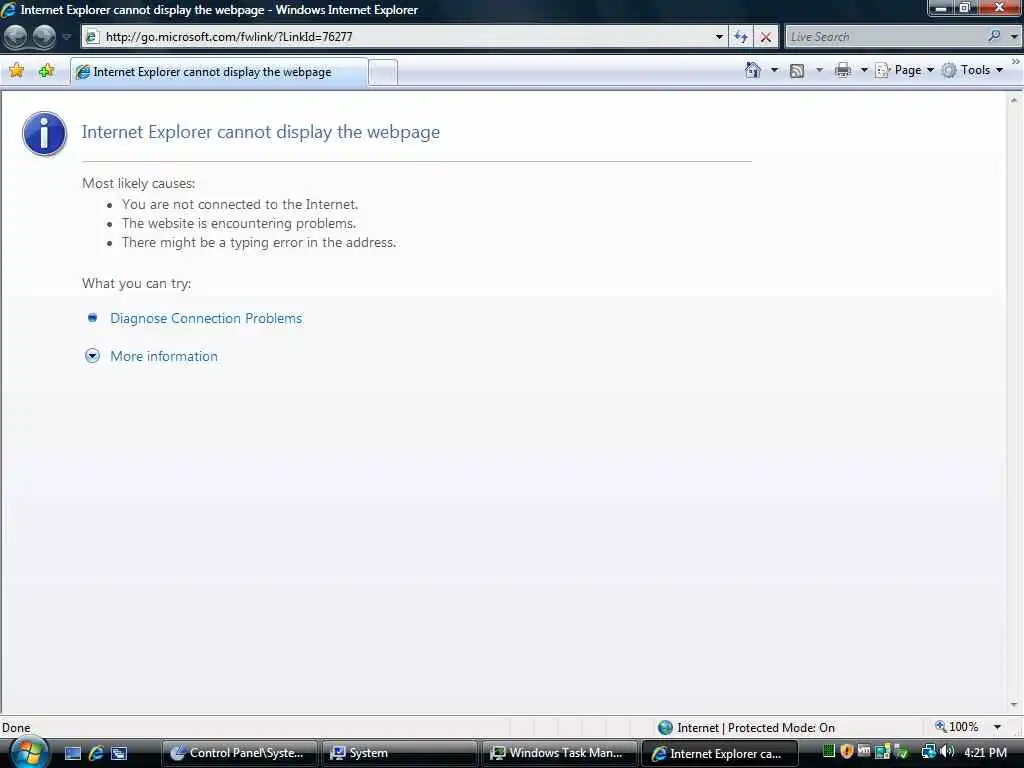1024x768 pixels.
Task: Click the blue information icon on the error page
Action: click(44, 133)
